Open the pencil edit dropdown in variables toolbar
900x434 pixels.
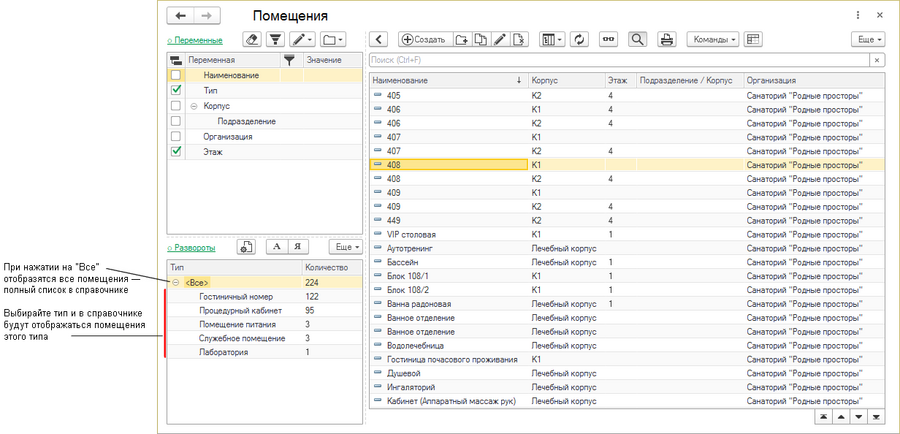(x=303, y=39)
